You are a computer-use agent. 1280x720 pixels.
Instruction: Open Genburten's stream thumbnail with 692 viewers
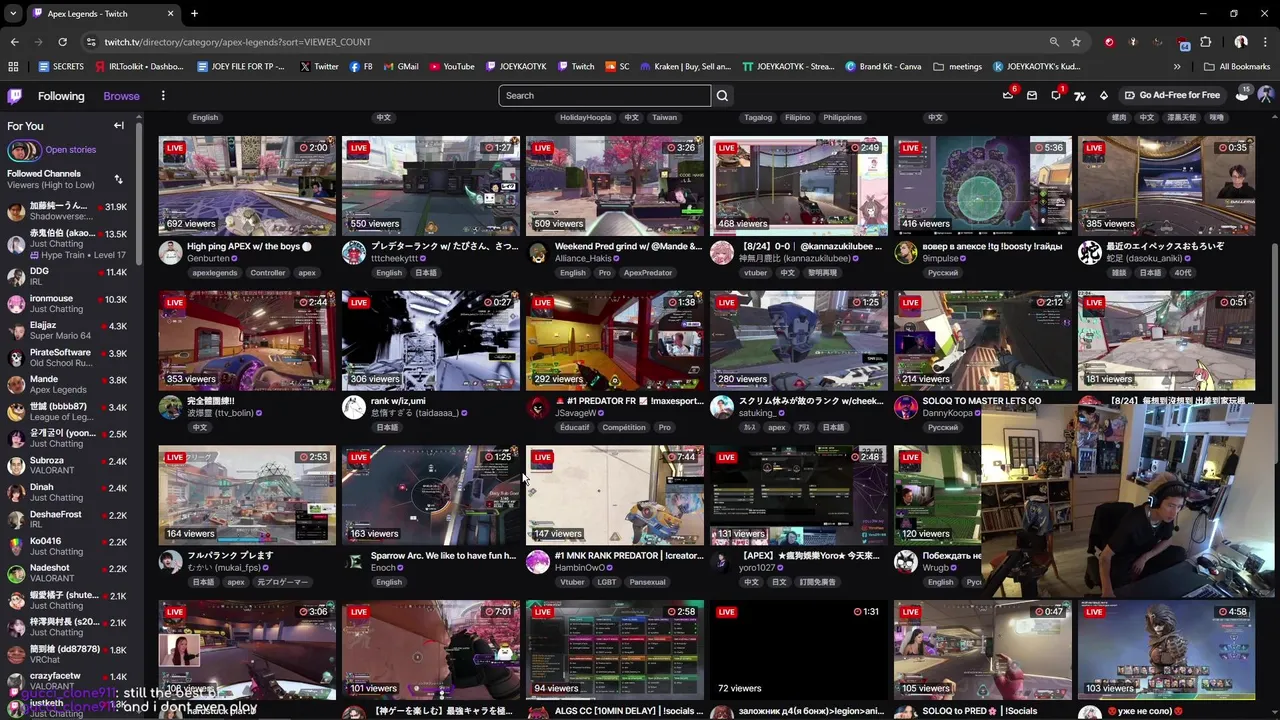[247, 186]
